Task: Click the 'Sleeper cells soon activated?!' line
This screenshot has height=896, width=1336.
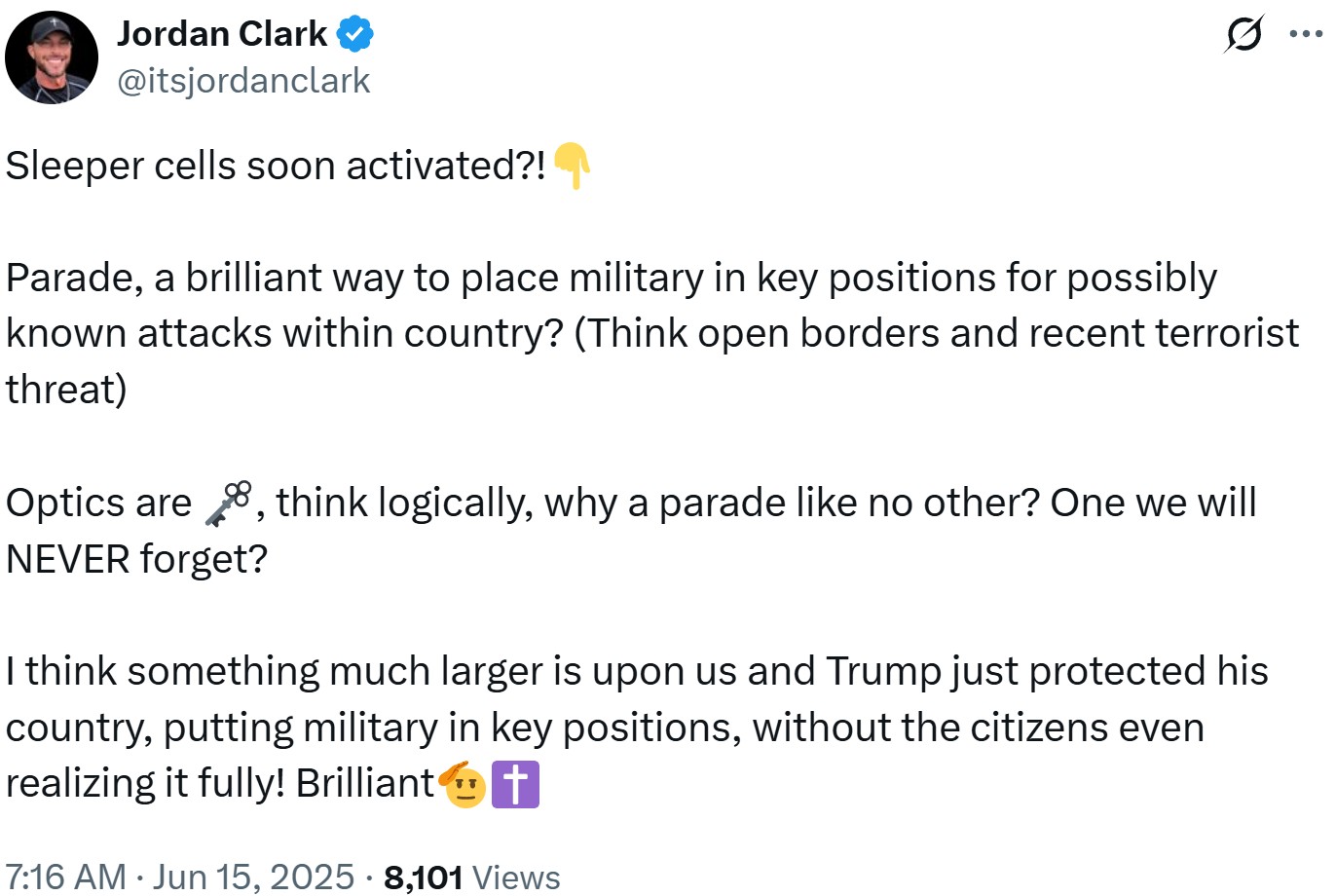Action: pyautogui.click(x=277, y=166)
